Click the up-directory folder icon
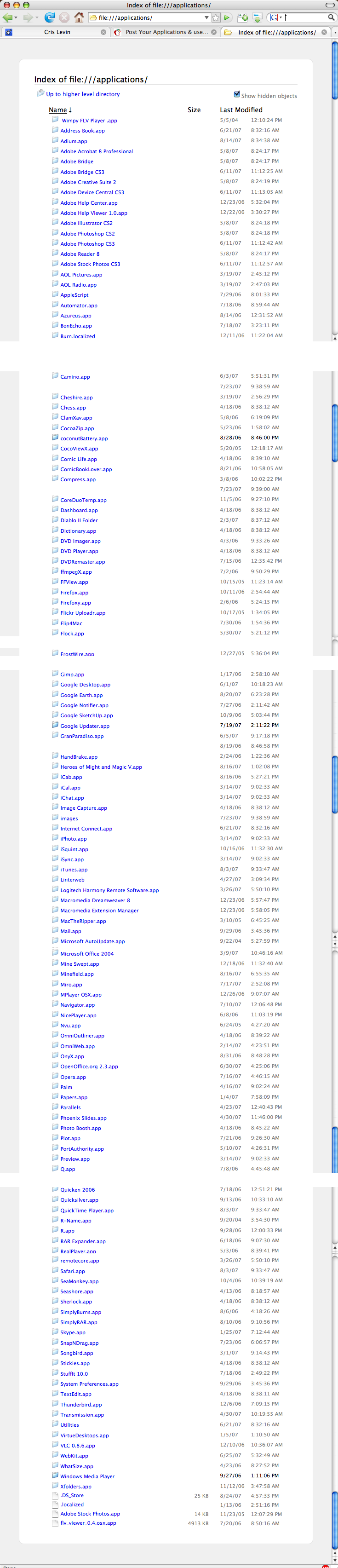This screenshot has width=338, height=1568. tap(40, 93)
